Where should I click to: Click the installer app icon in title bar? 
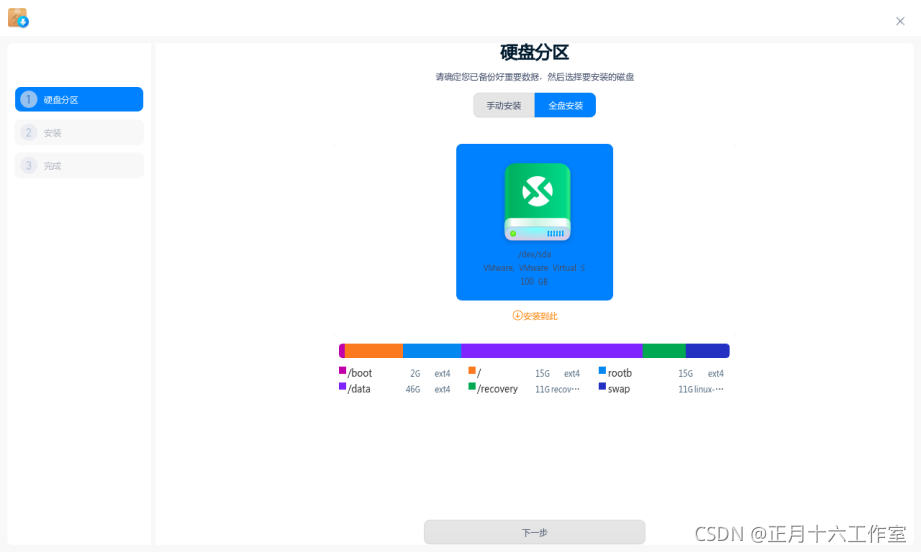coord(18,18)
